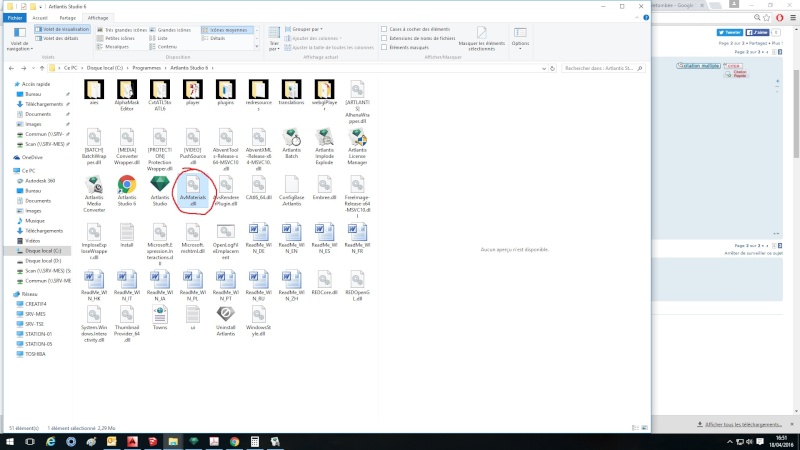Switch to the Accueil ribbon tab
This screenshot has width=800, height=450.
(x=40, y=18)
